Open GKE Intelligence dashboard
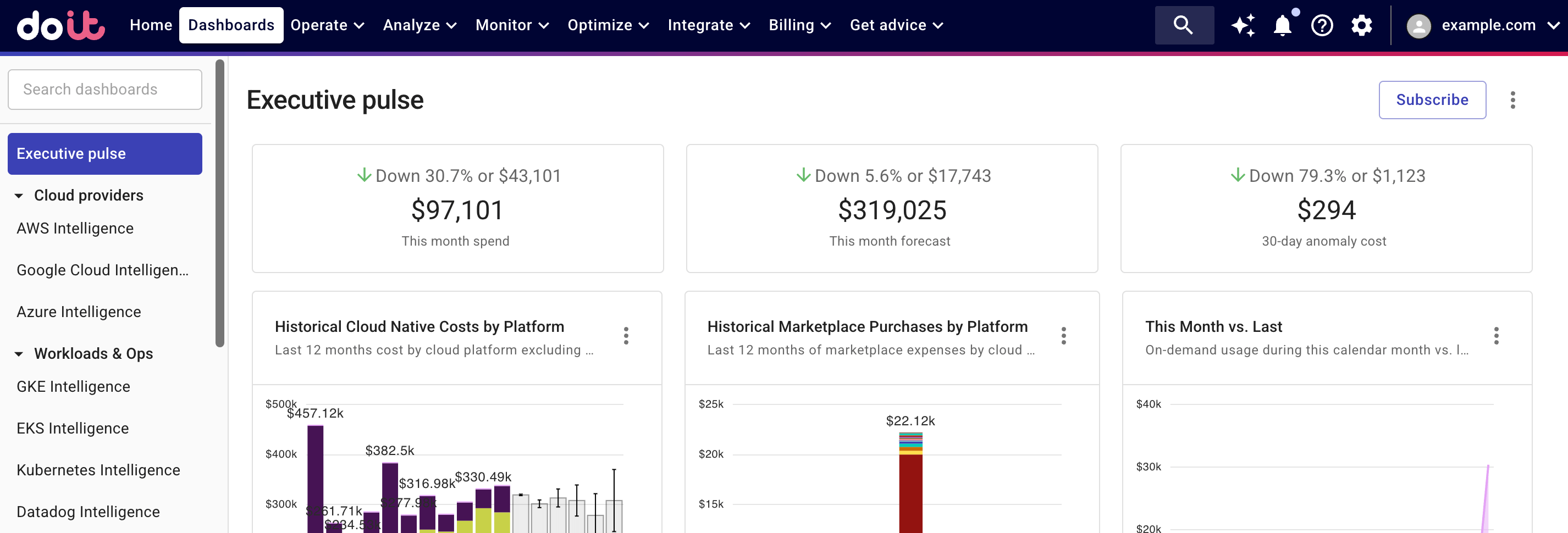Viewport: 1568px width, 533px height. coord(73,386)
